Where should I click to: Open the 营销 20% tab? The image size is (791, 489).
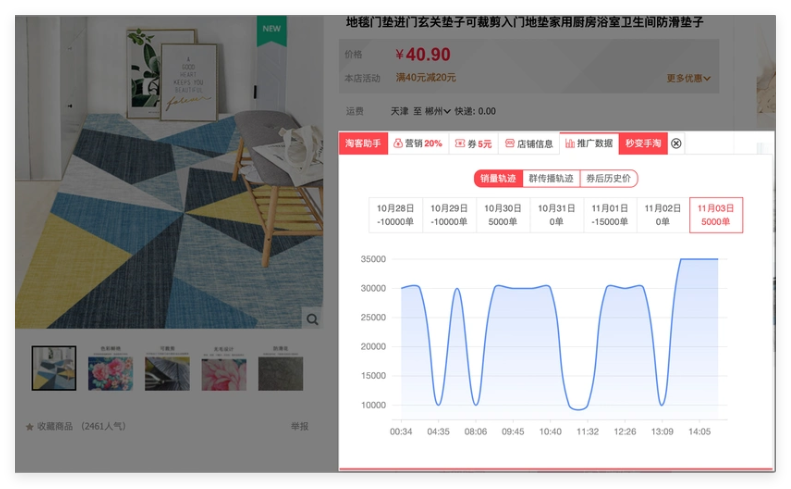(418, 143)
